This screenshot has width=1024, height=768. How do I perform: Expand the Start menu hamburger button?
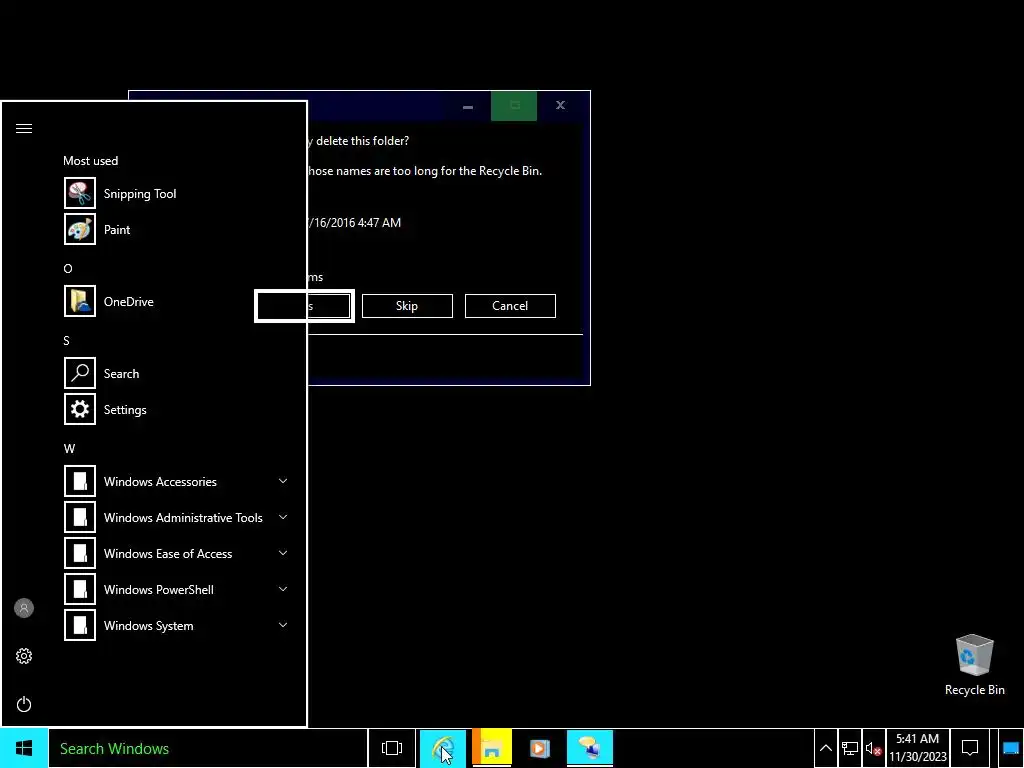tap(24, 129)
